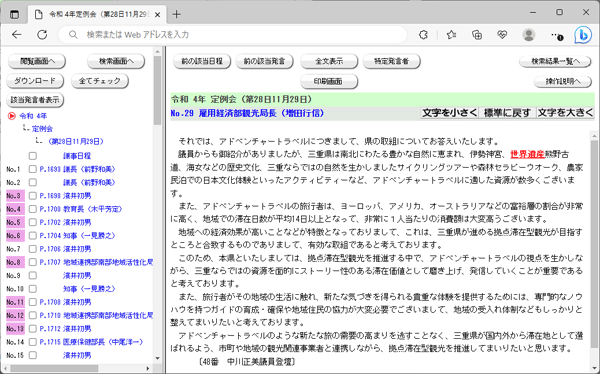Check the No.4 教育長 checkbox

pos(33,209)
